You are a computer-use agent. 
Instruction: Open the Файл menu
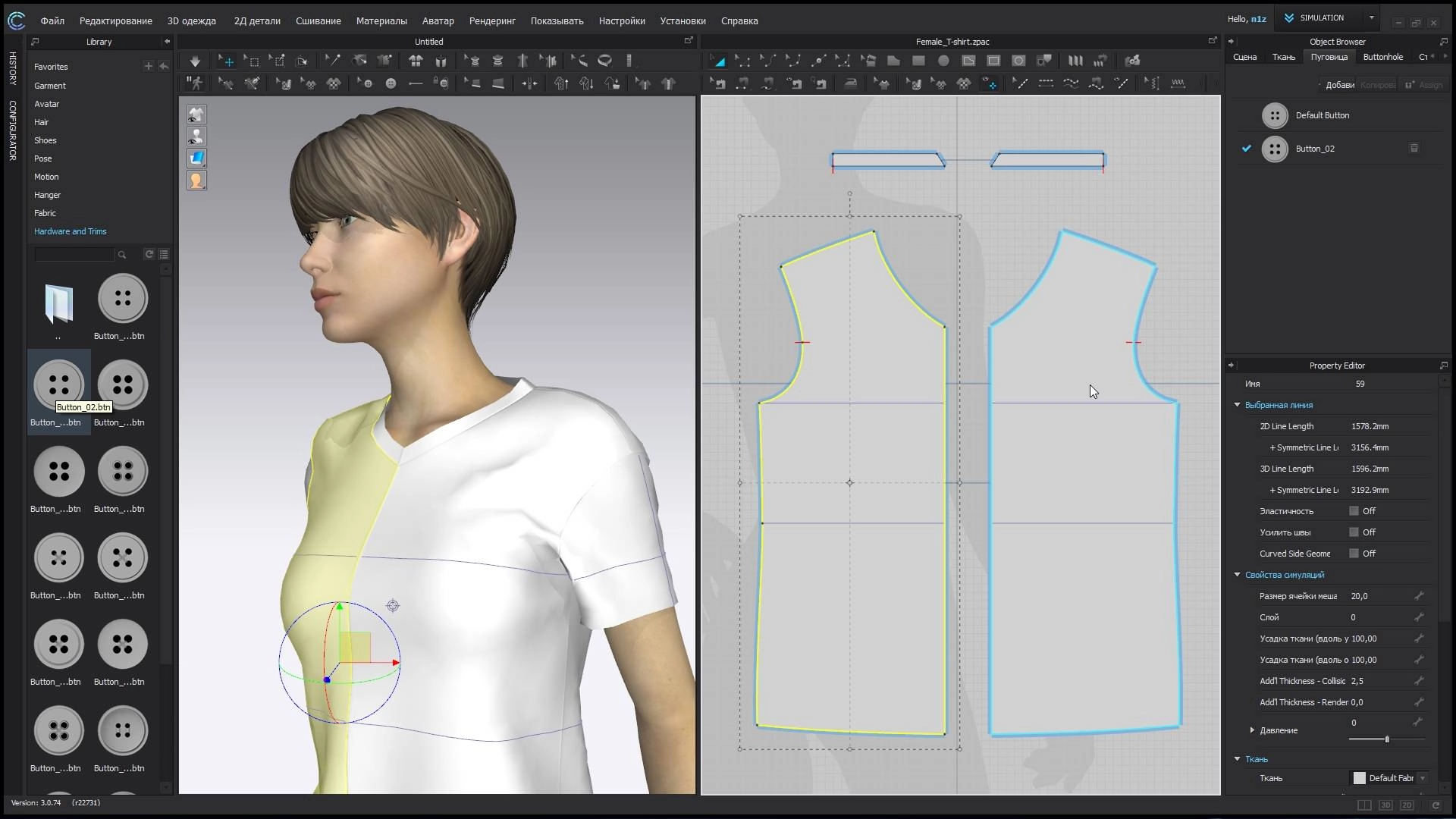pyautogui.click(x=52, y=20)
